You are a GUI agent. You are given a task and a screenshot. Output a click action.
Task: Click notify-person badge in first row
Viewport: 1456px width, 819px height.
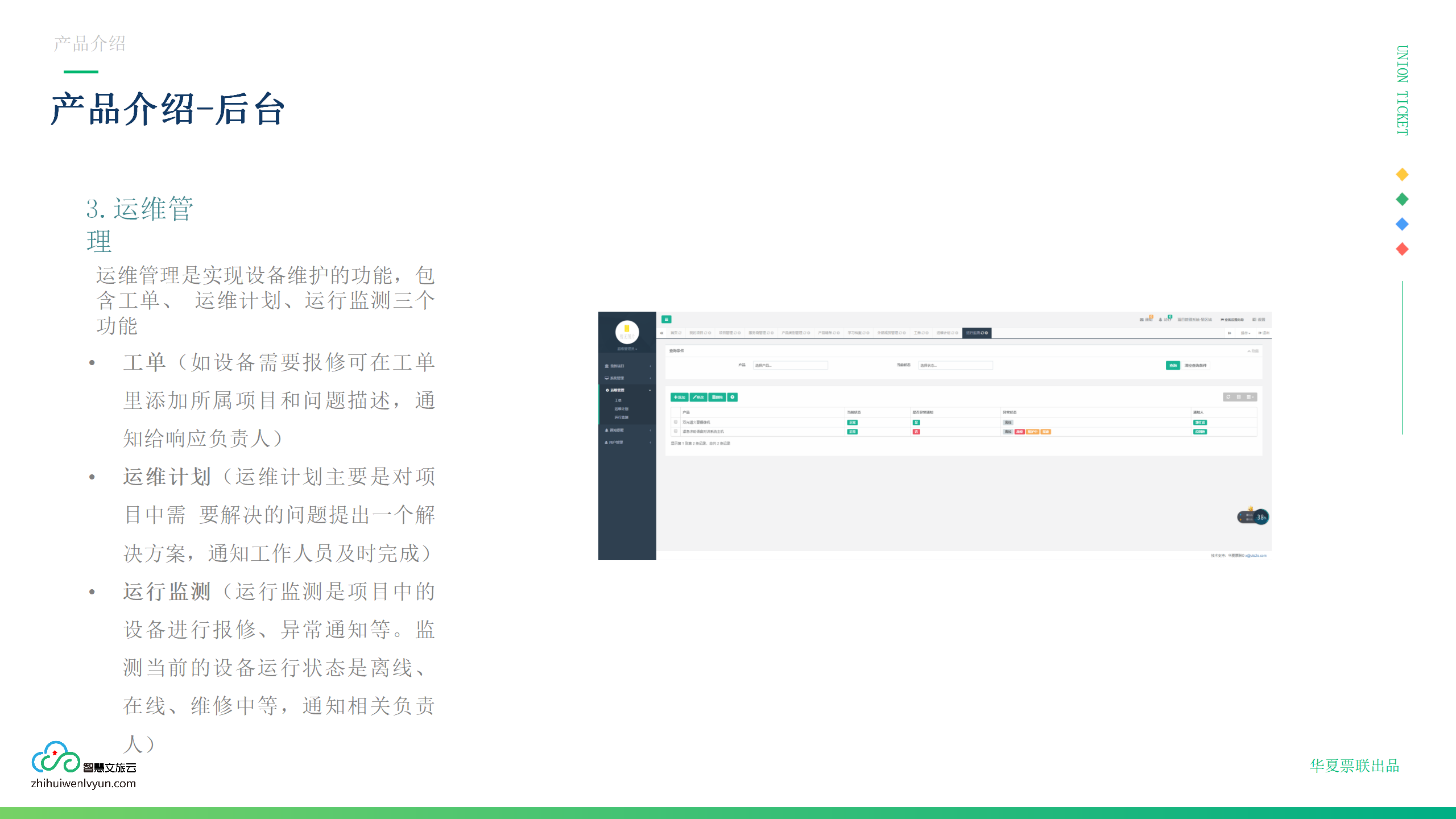1200,423
